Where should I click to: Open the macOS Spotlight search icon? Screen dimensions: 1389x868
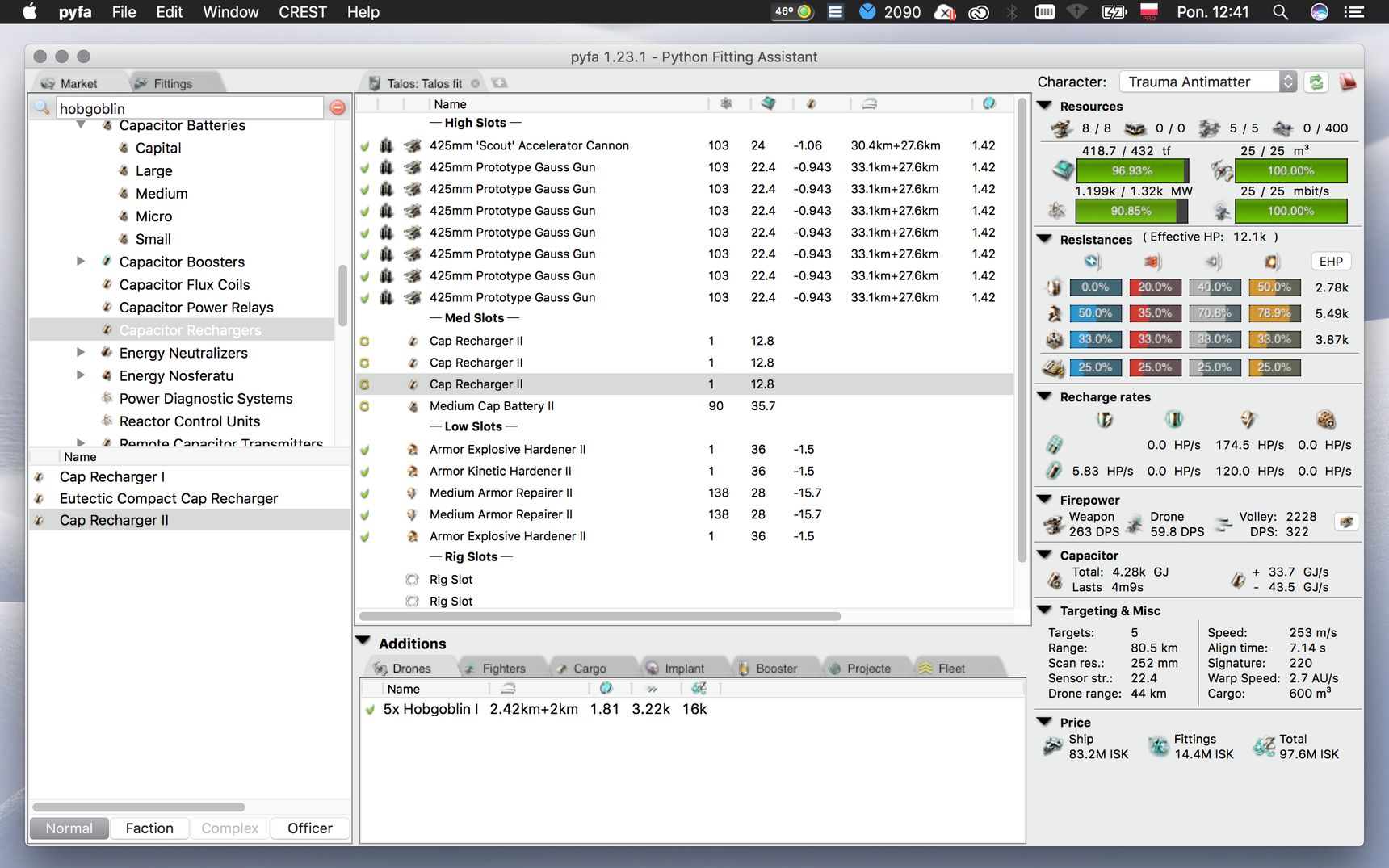(1280, 12)
